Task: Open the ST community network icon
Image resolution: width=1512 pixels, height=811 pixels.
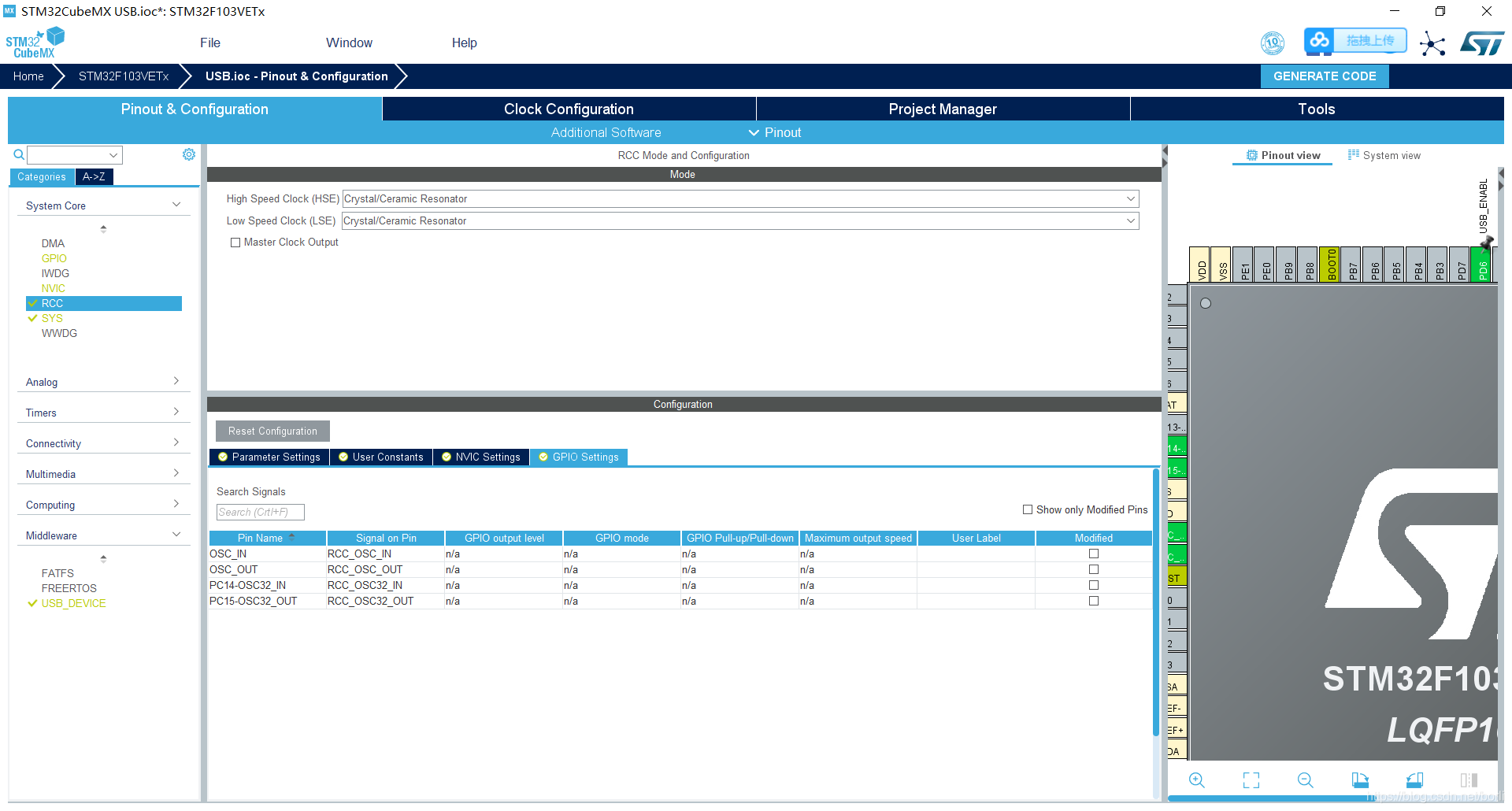Action: [x=1432, y=43]
